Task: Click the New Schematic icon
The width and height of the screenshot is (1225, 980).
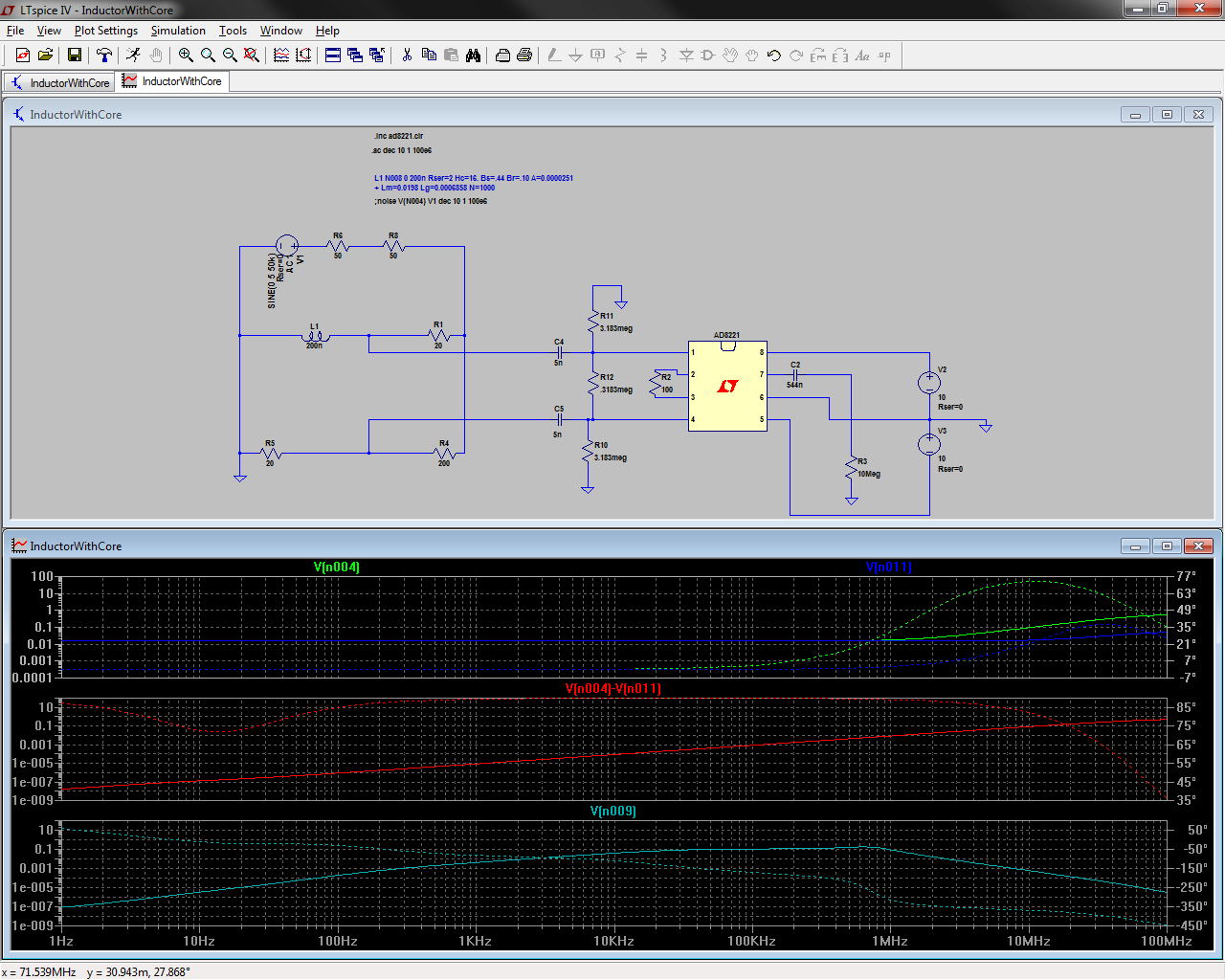Action: 23,56
